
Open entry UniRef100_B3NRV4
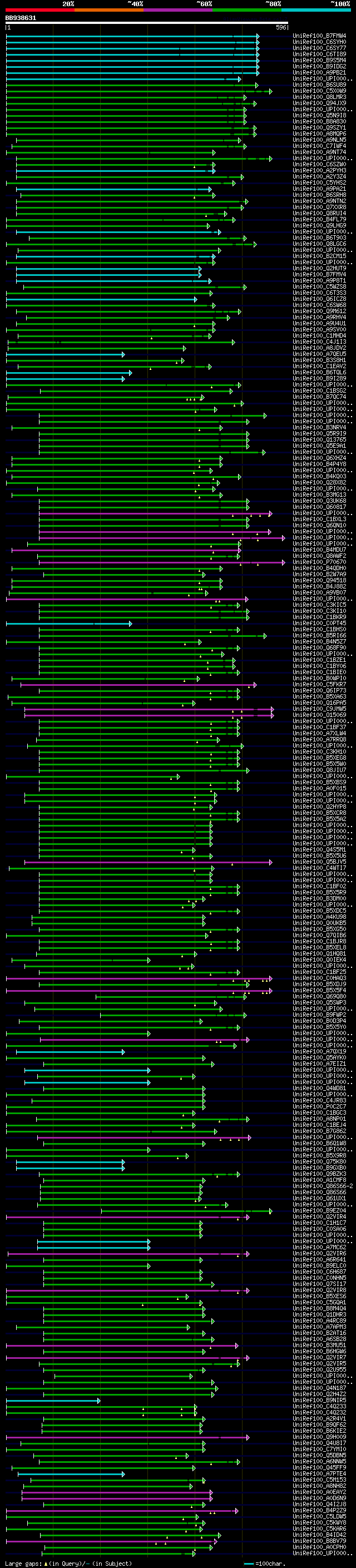[319, 427]
